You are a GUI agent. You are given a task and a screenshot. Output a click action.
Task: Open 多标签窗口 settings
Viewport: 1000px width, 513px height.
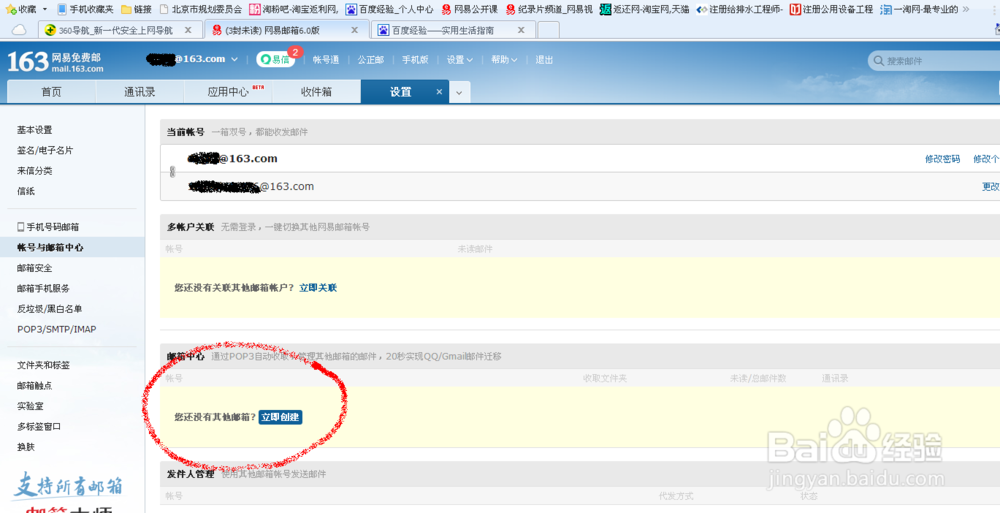click(x=39, y=426)
